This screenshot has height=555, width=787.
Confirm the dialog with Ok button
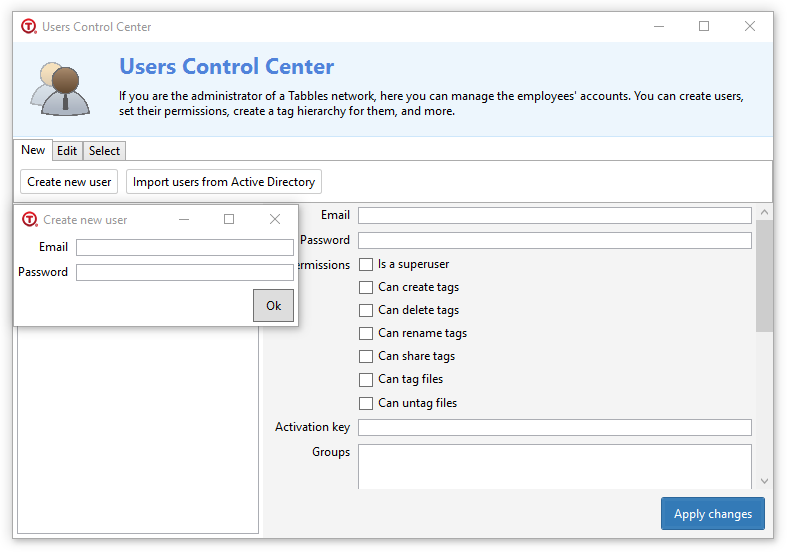pos(274,306)
